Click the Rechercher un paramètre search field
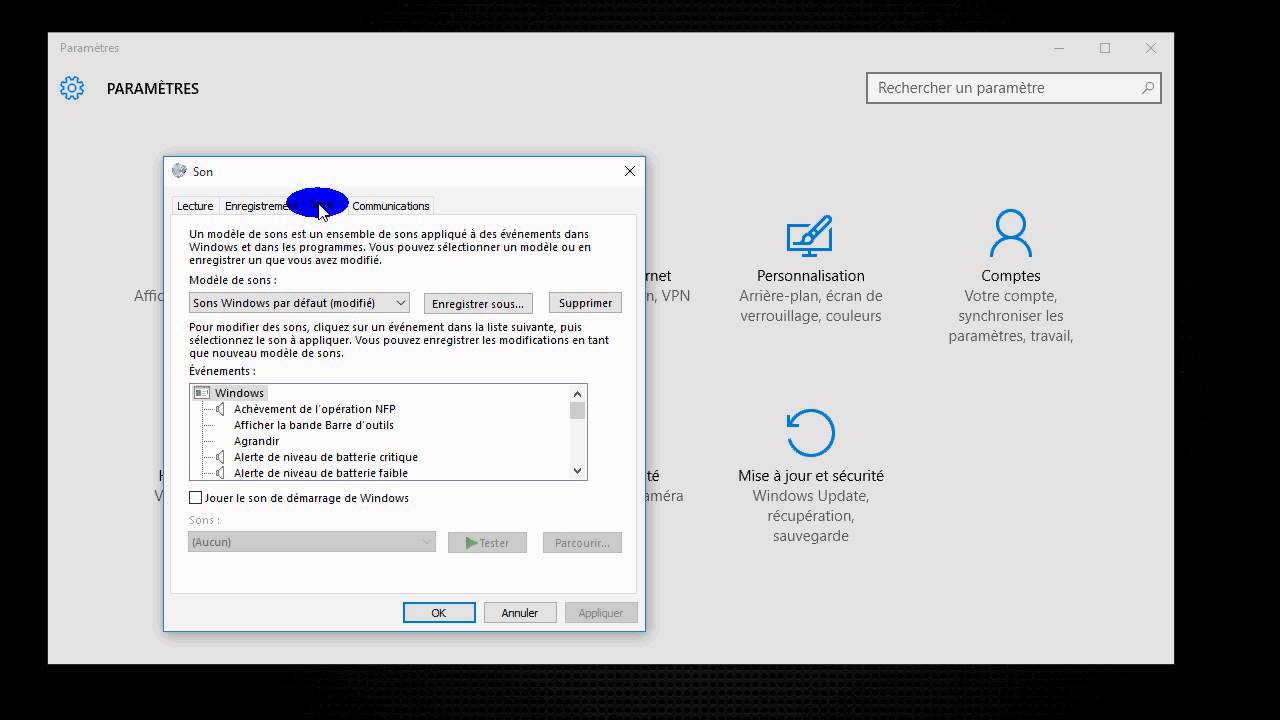The width and height of the screenshot is (1280, 720). coord(1014,88)
